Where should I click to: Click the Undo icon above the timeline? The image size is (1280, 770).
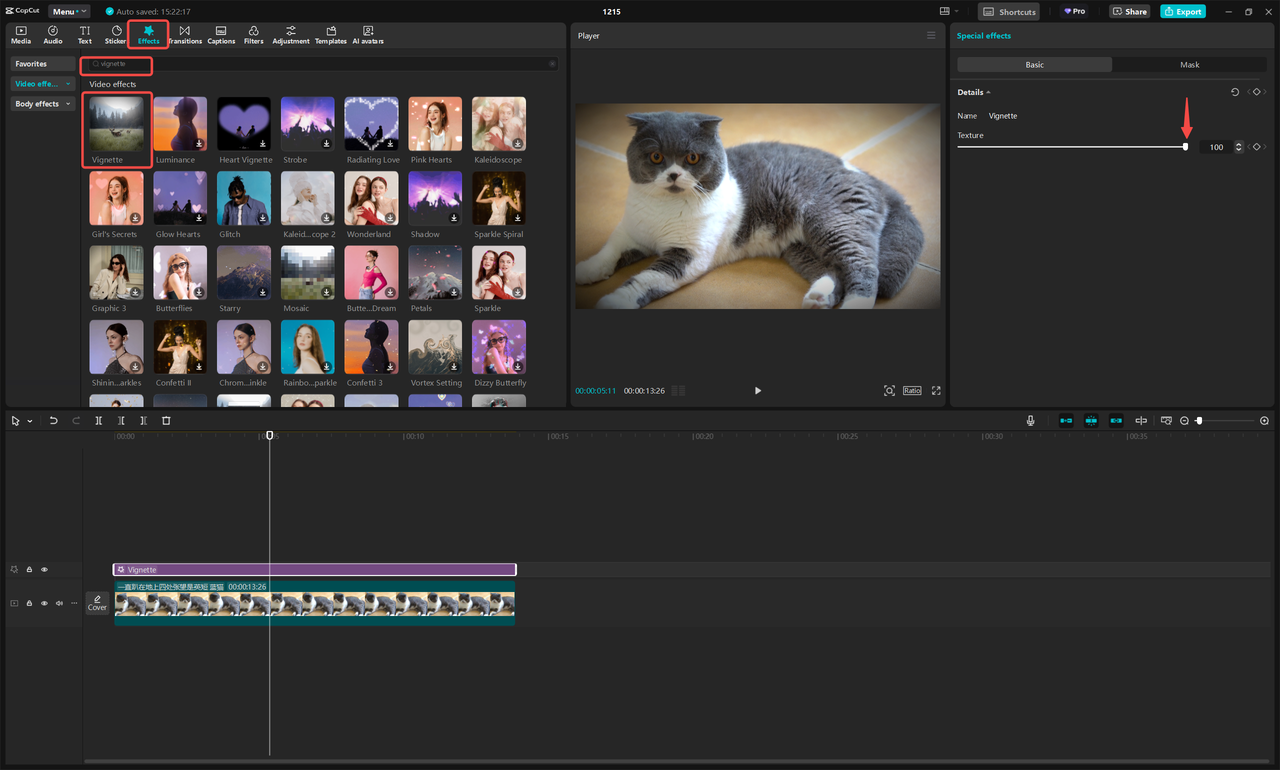(x=54, y=420)
